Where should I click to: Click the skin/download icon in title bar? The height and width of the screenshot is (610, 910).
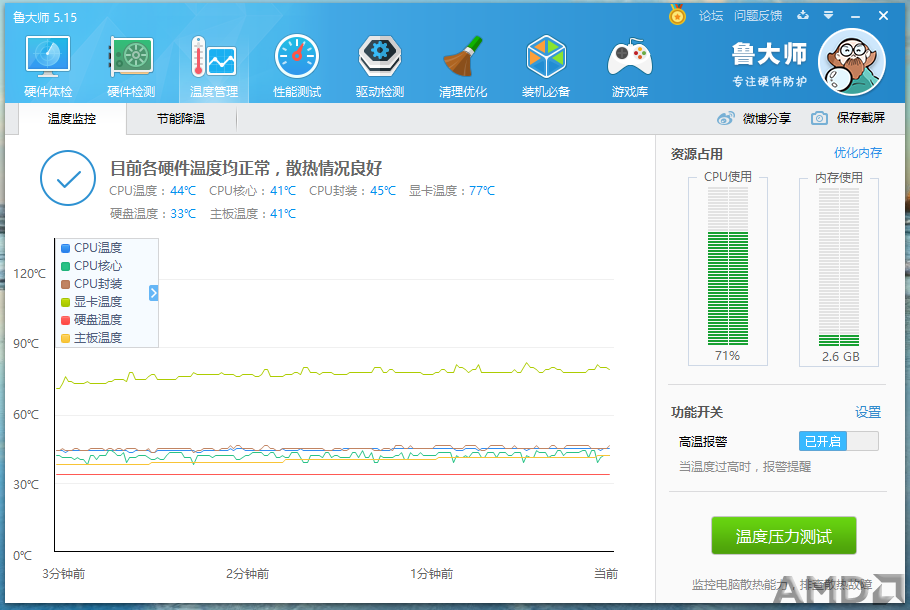click(803, 16)
